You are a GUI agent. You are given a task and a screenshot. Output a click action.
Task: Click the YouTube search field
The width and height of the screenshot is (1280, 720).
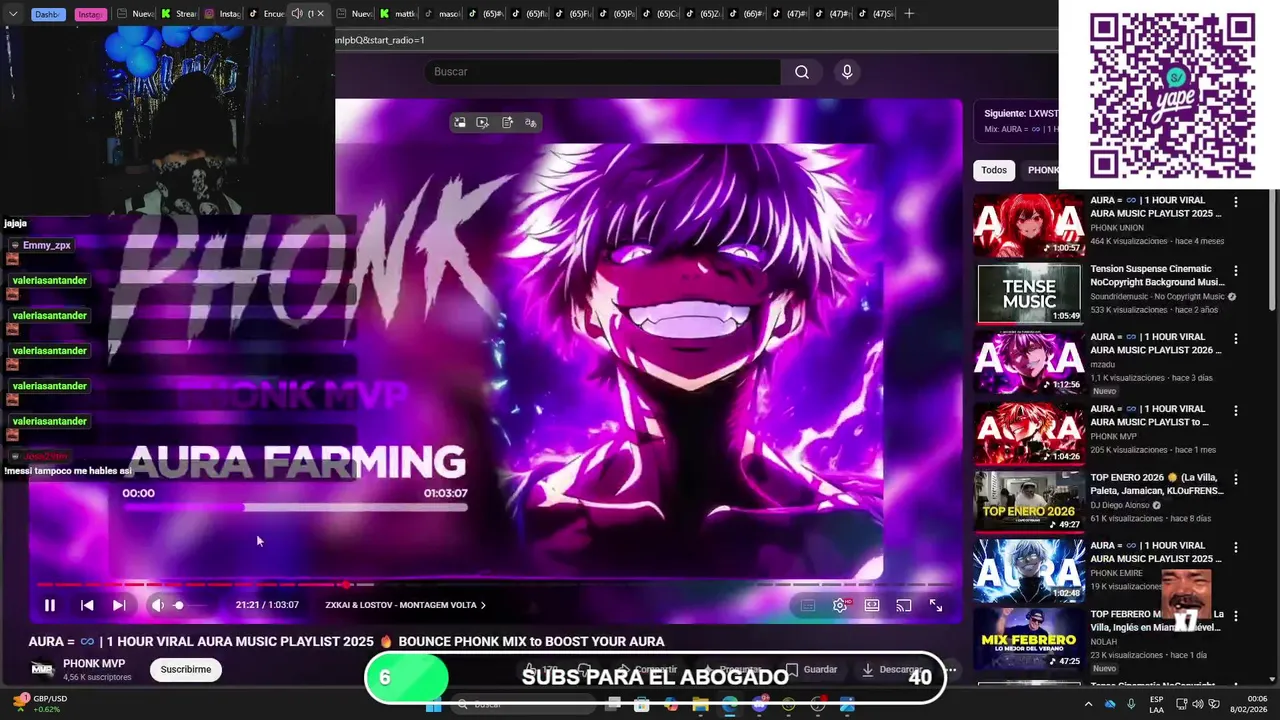[602, 72]
